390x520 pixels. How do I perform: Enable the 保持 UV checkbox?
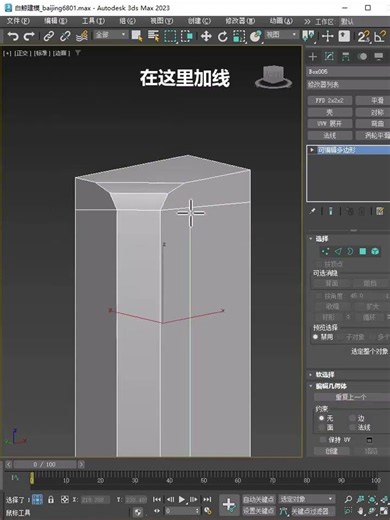point(322,440)
